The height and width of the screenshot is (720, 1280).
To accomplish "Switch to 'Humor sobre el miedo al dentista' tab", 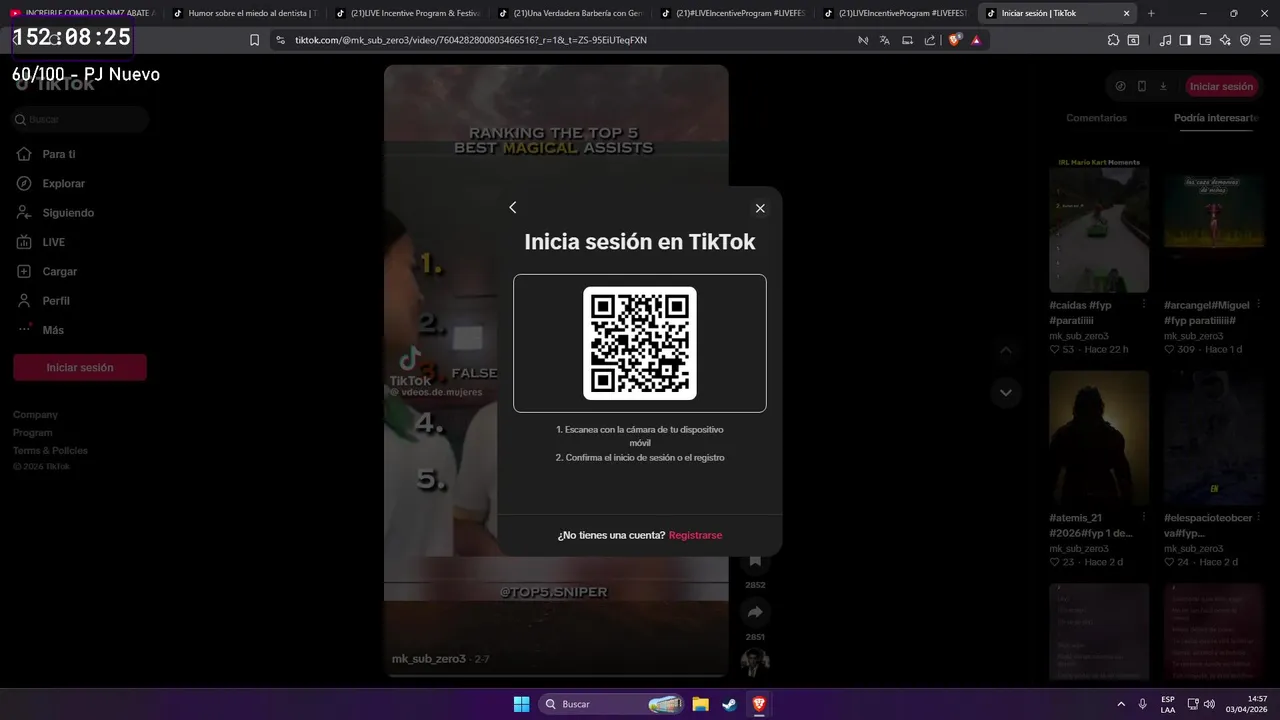I will click(244, 13).
